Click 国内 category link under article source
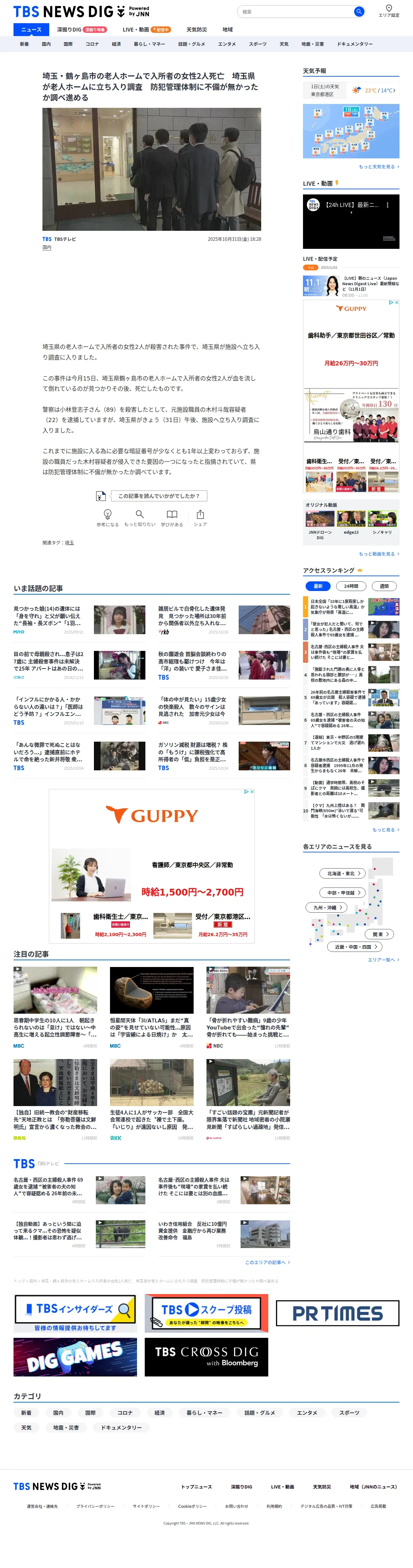Screen dimensions: 413x1568 point(47,248)
